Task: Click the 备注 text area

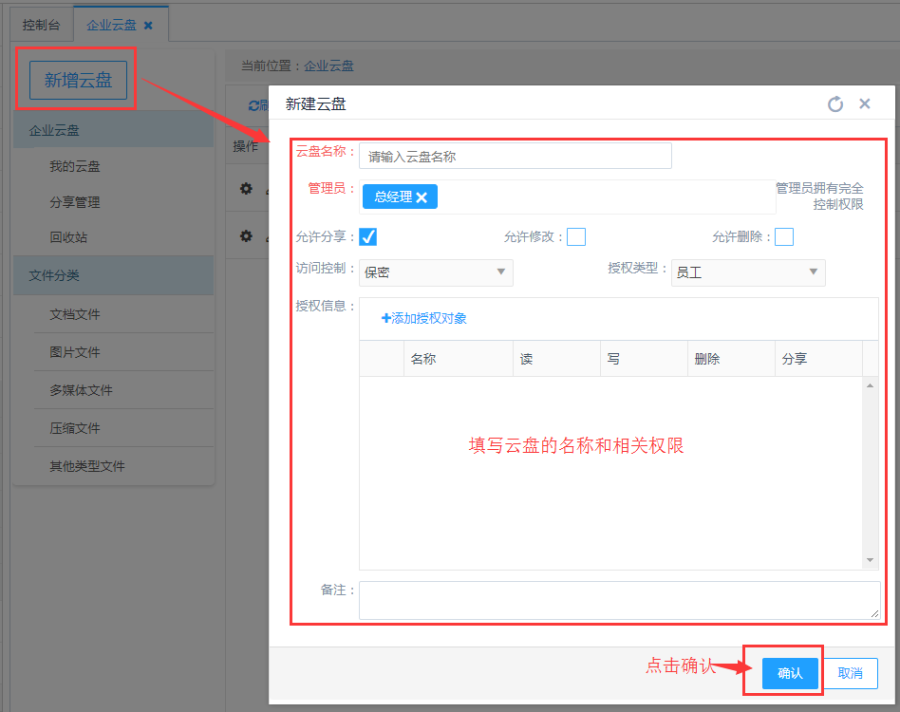Action: [619, 600]
